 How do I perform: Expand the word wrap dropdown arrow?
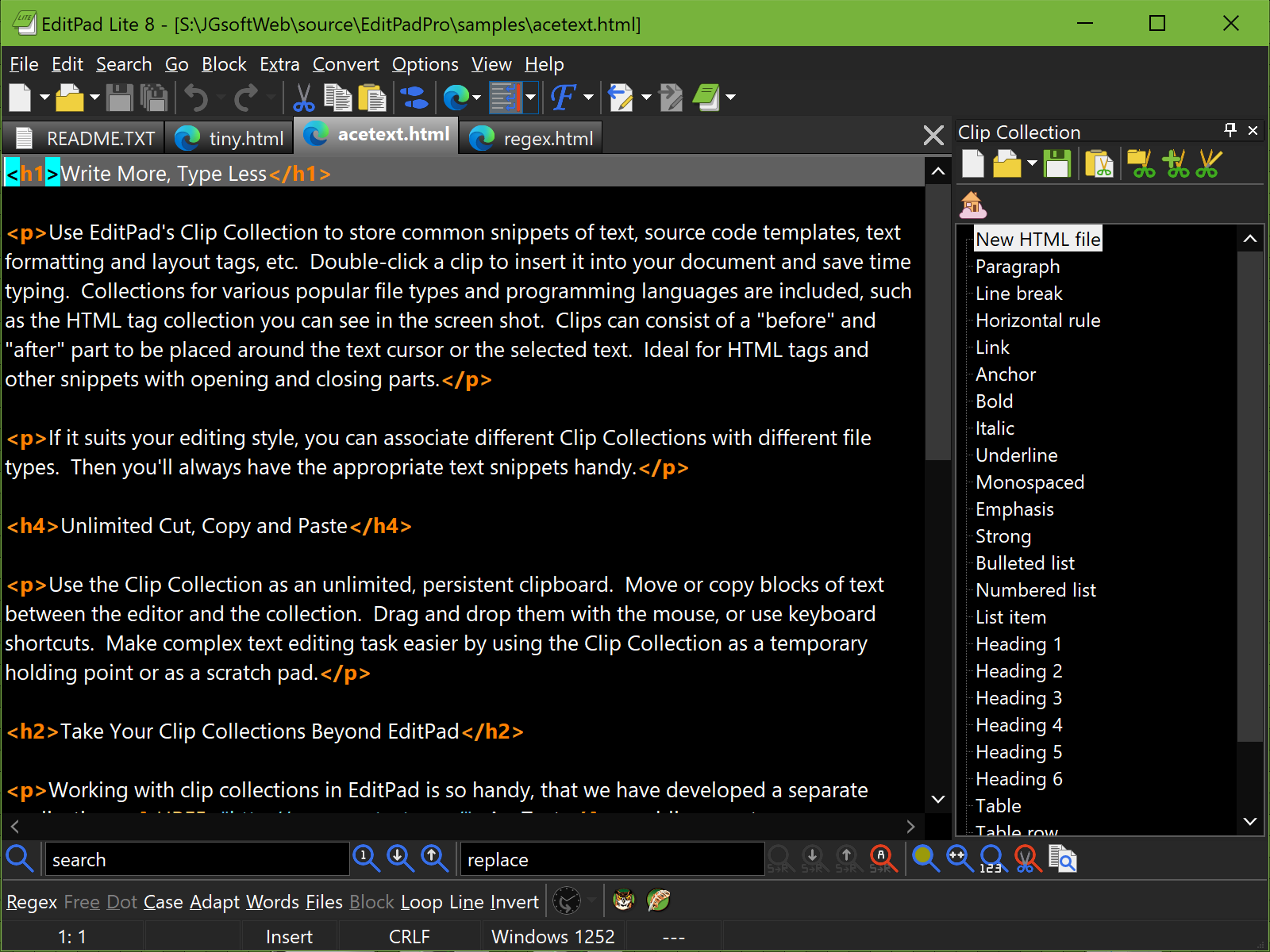point(530,98)
